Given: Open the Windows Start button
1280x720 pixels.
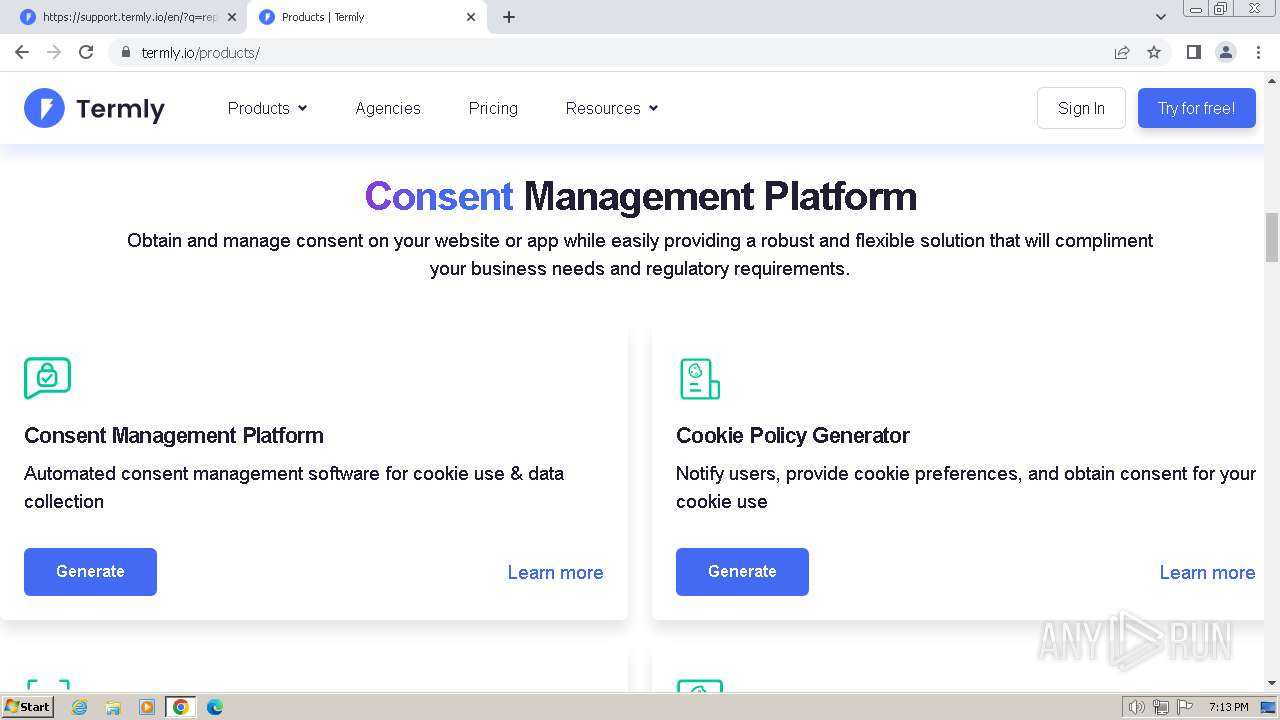Looking at the screenshot, I should [28, 707].
